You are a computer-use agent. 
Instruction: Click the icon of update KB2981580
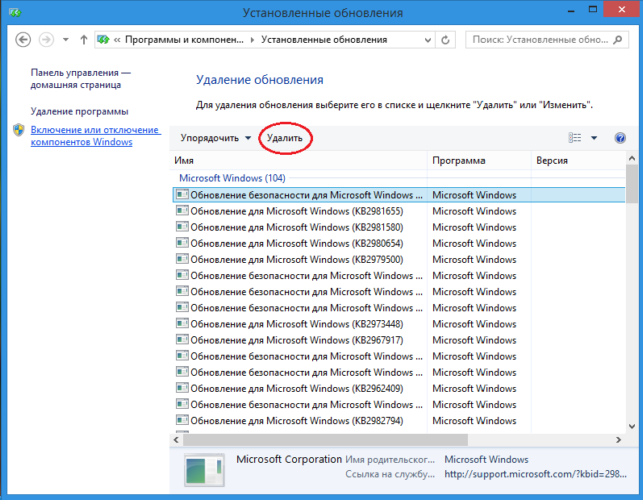click(x=182, y=227)
